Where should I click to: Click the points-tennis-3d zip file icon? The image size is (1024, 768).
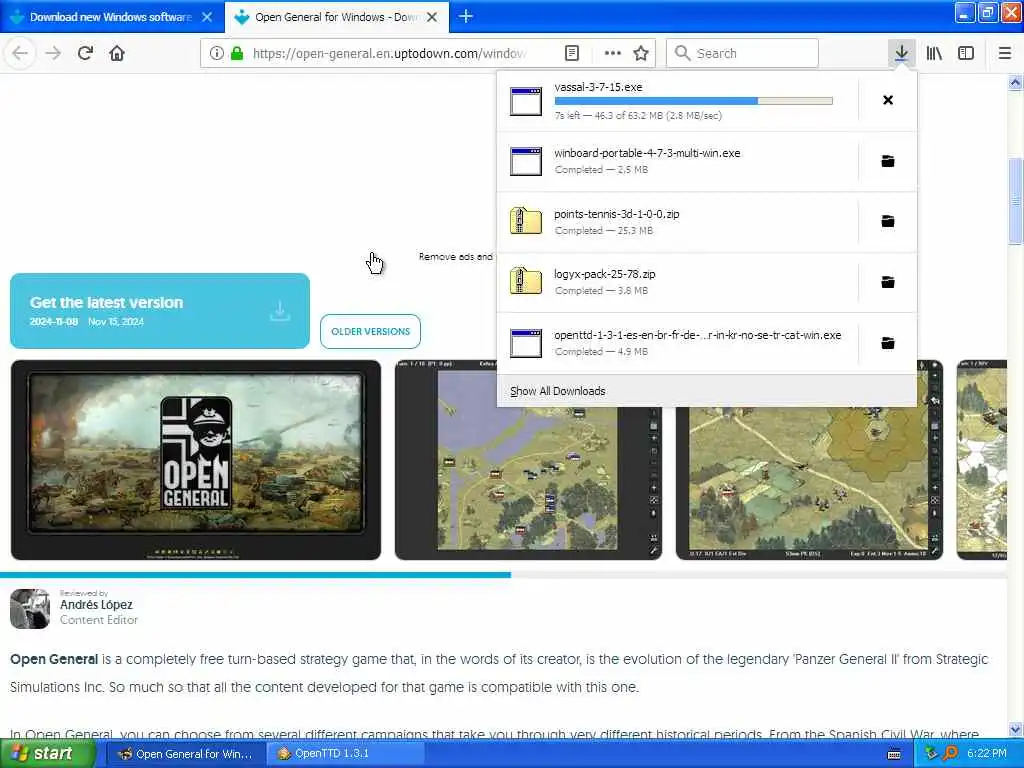tap(526, 221)
